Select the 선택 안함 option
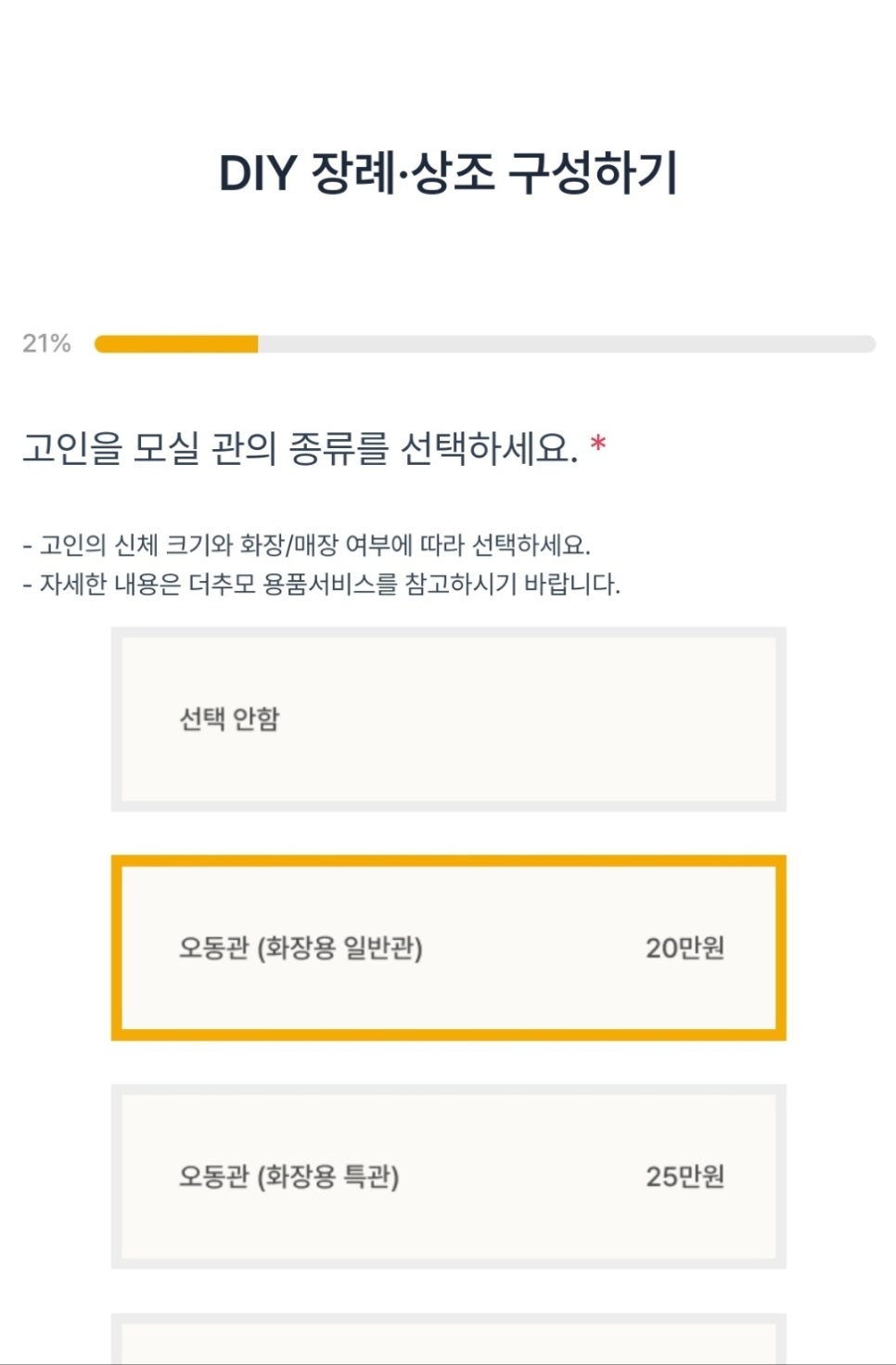The height and width of the screenshot is (1365, 896). click(x=448, y=719)
